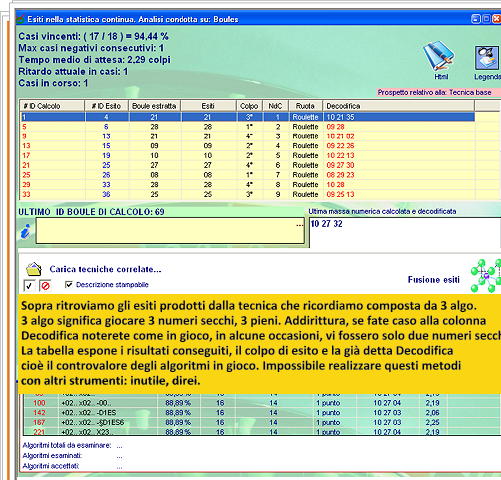Click the window title bar app icon
501x480 pixels.
coord(21,18)
